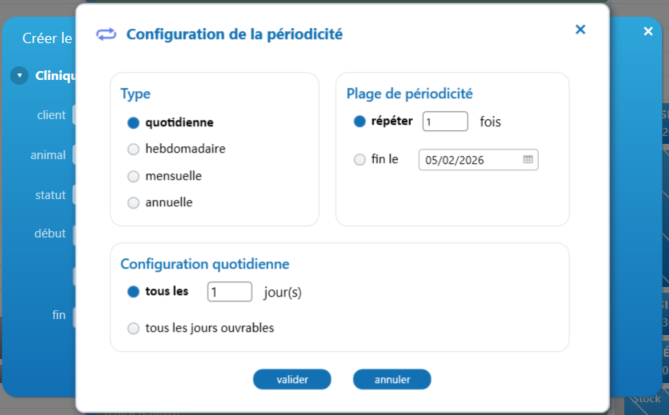Close the background Créer panel
669x415 pixels.
coord(648,32)
